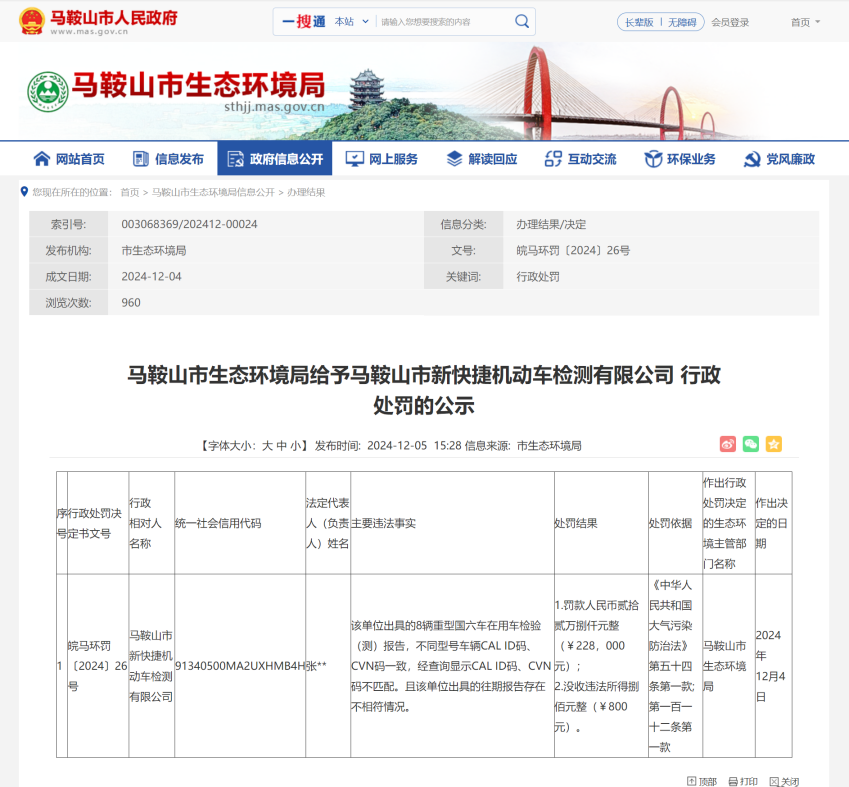Toggle 长辈版 mode
This screenshot has width=849, height=787.
(639, 22)
